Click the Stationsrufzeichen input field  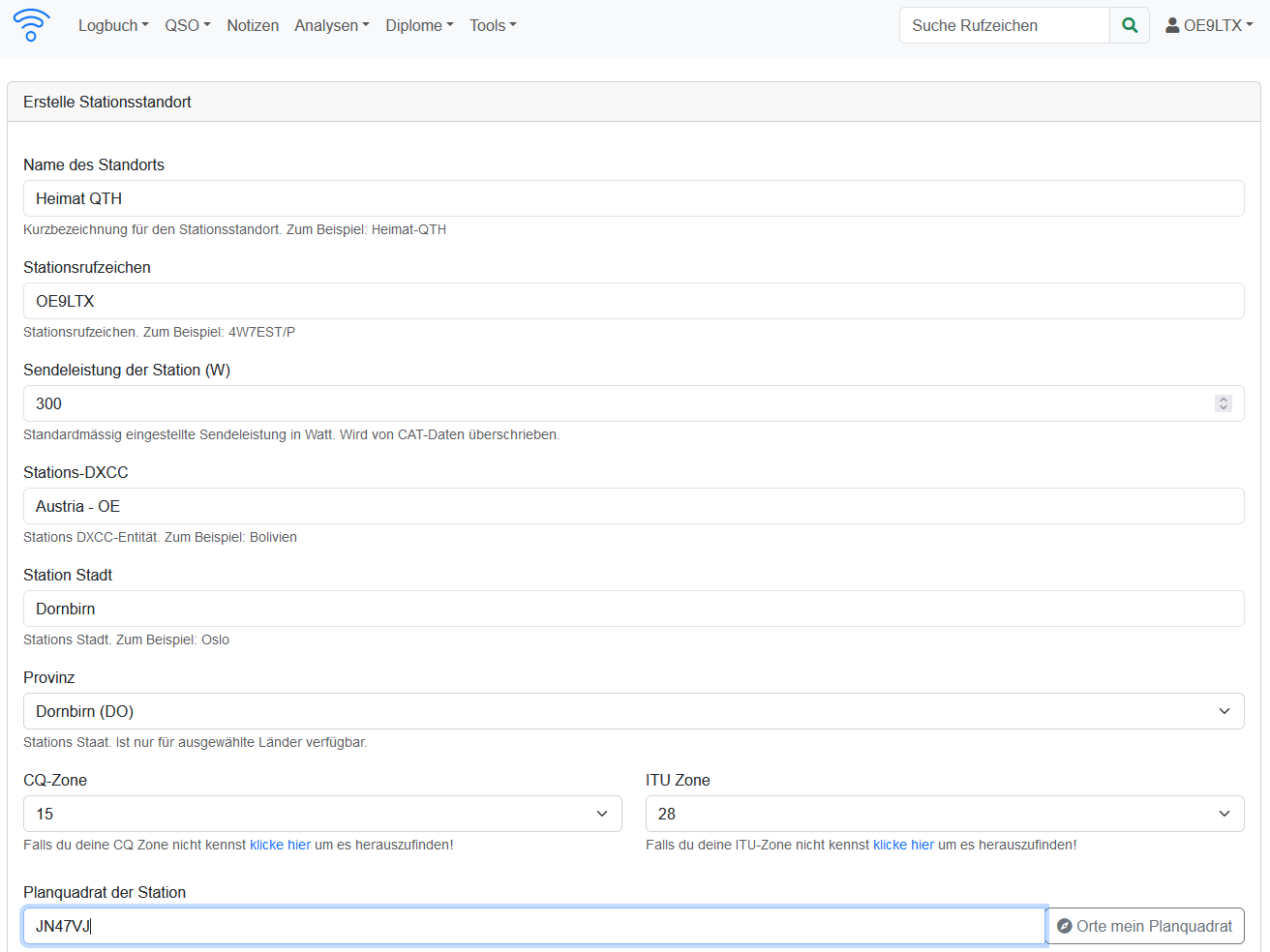coord(634,301)
